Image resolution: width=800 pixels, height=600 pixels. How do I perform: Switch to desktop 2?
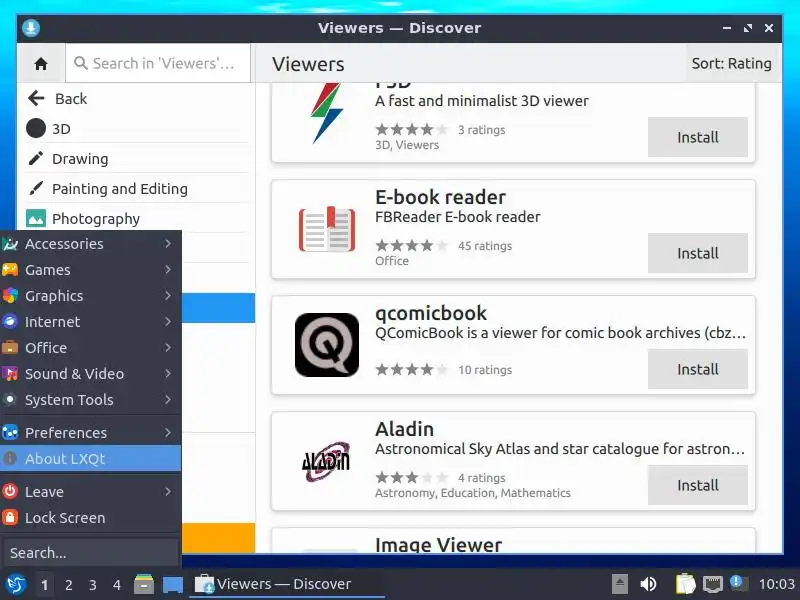point(68,585)
